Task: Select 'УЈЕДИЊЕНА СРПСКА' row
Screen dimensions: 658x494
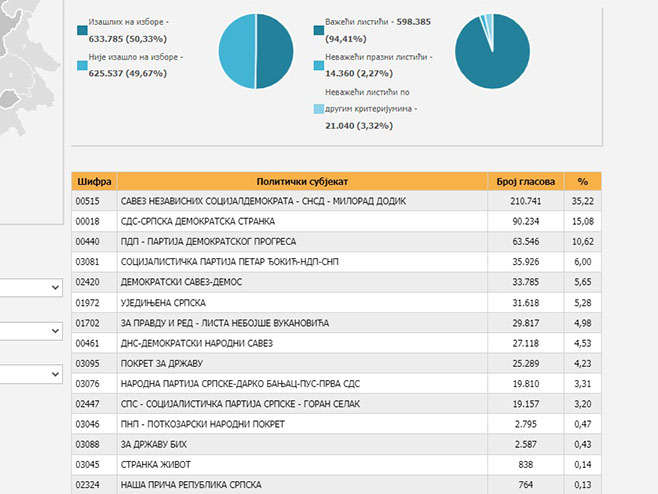Action: point(336,303)
